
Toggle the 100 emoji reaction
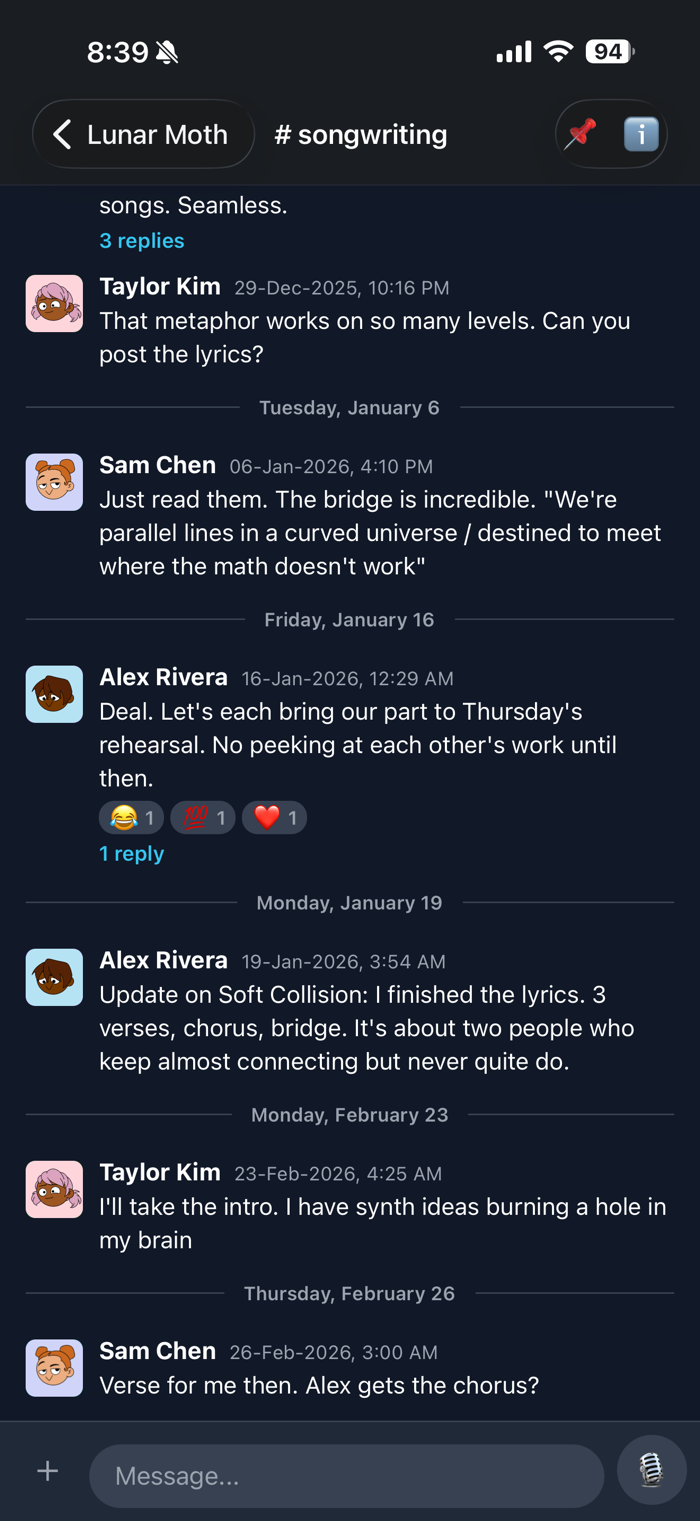pyautogui.click(x=203, y=818)
